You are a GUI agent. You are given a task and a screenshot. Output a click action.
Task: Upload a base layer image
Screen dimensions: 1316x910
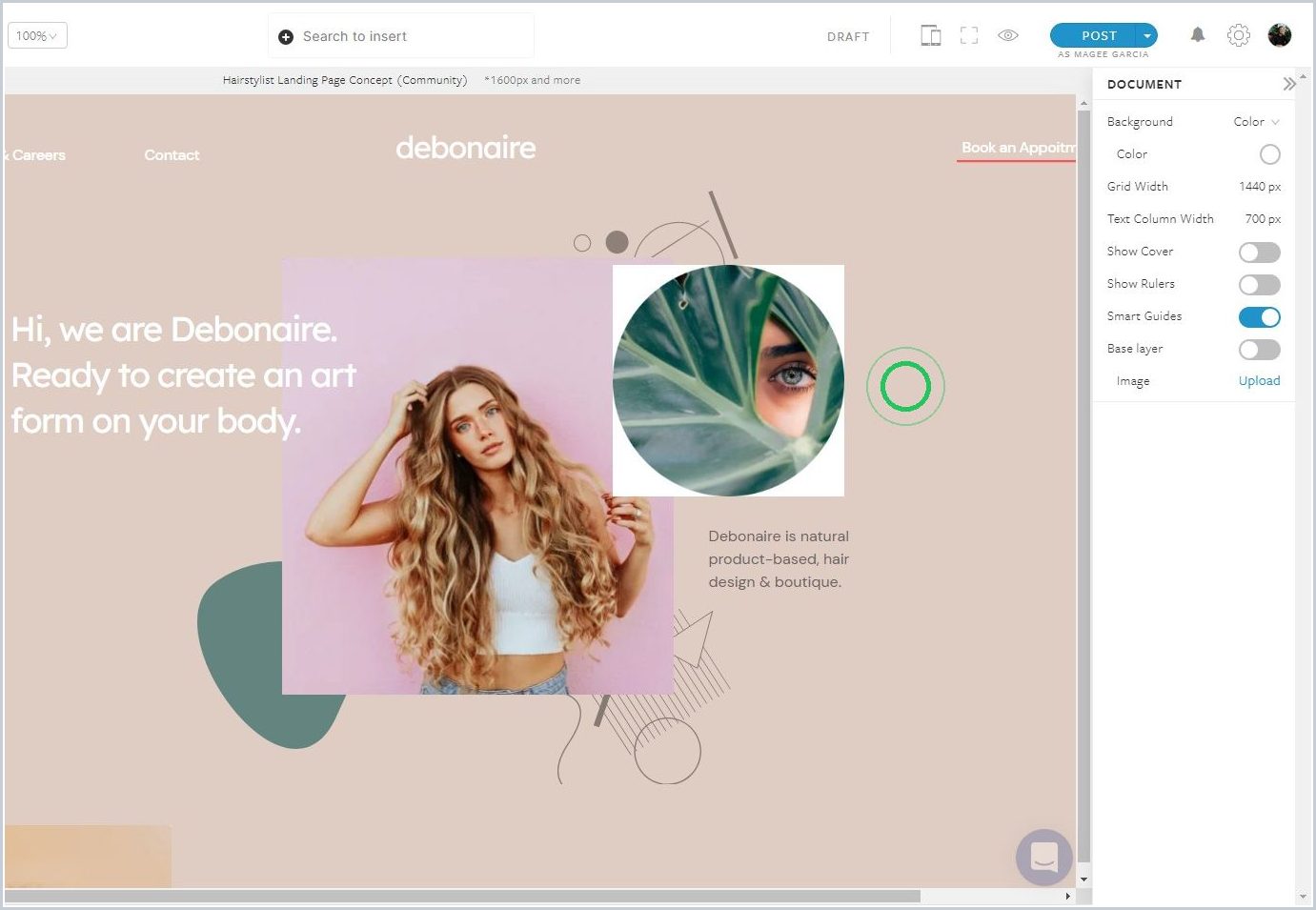coord(1259,381)
